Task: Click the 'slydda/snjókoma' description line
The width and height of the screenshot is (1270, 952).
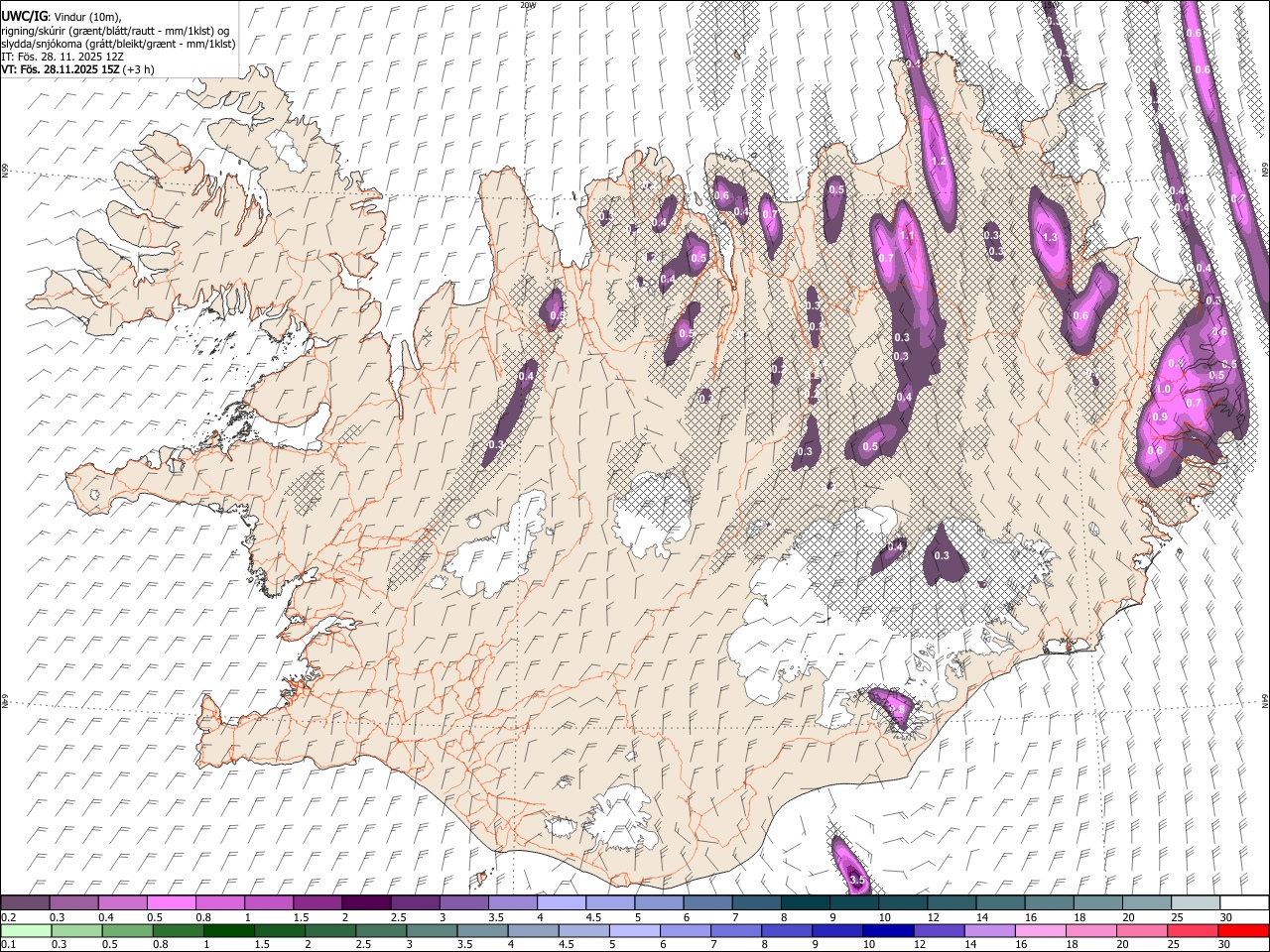Action: pyautogui.click(x=118, y=44)
